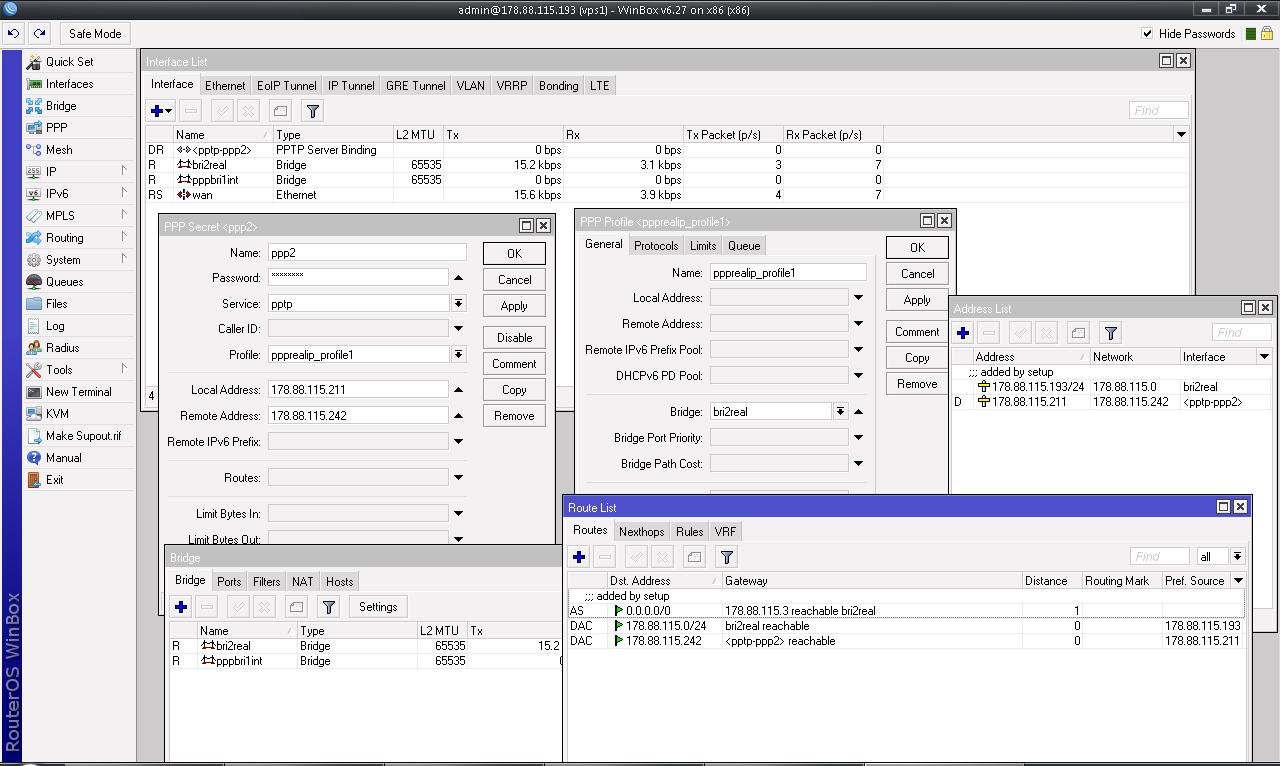Click Remove in PPP Profile dialog
This screenshot has width=1280, height=766.
pyautogui.click(x=917, y=384)
